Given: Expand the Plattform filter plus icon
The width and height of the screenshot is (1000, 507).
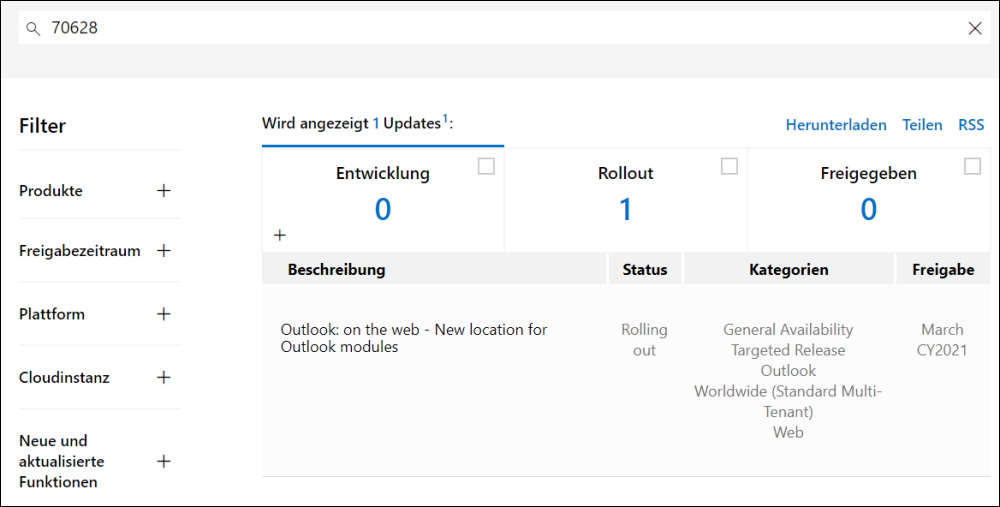Looking at the screenshot, I should [x=164, y=314].
